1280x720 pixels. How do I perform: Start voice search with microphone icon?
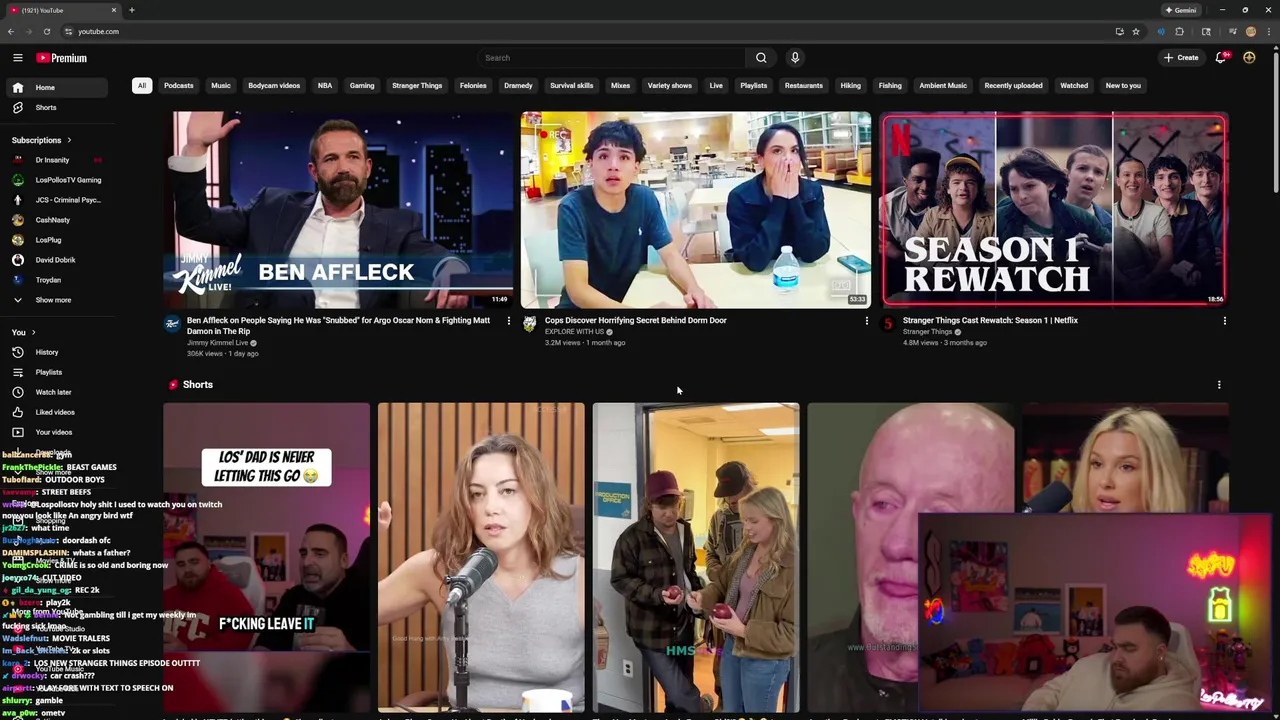tap(795, 58)
